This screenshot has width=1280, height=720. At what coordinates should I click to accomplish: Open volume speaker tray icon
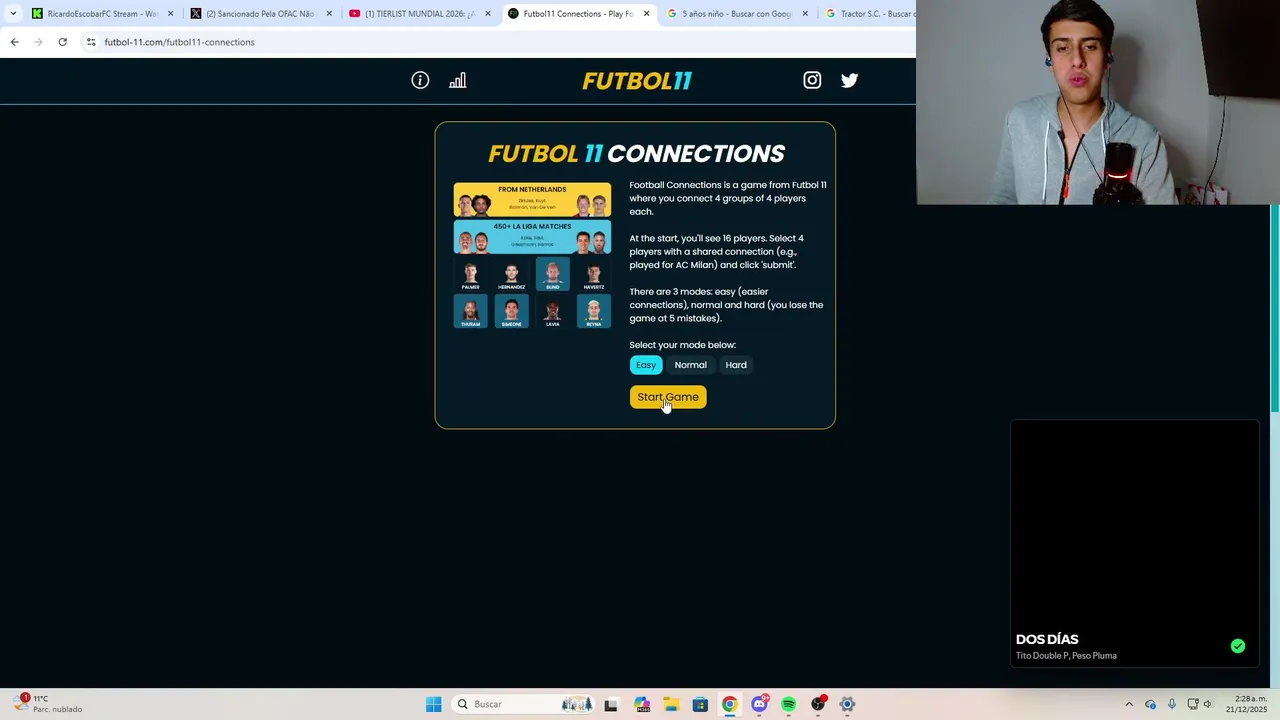click(x=1208, y=704)
